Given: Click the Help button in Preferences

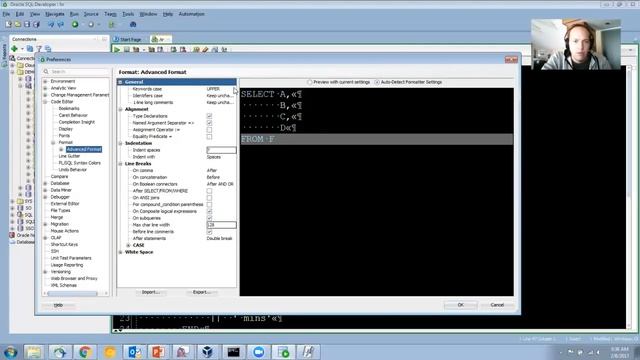Looking at the screenshot, I should coord(58,305).
